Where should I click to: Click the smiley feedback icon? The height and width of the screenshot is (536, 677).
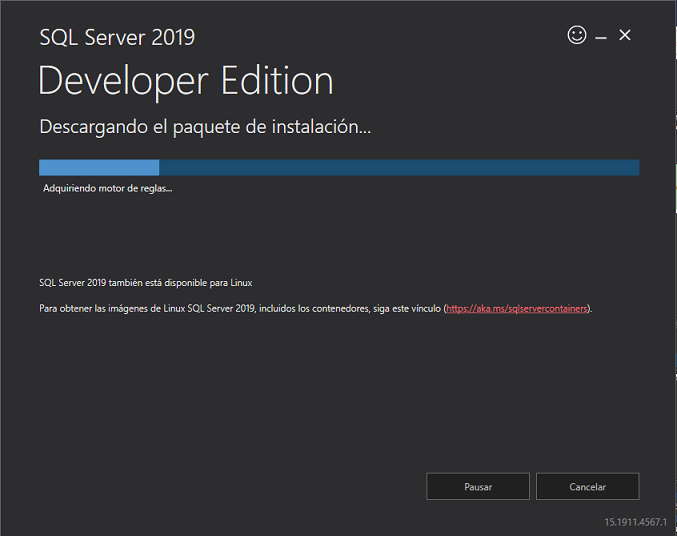point(577,35)
